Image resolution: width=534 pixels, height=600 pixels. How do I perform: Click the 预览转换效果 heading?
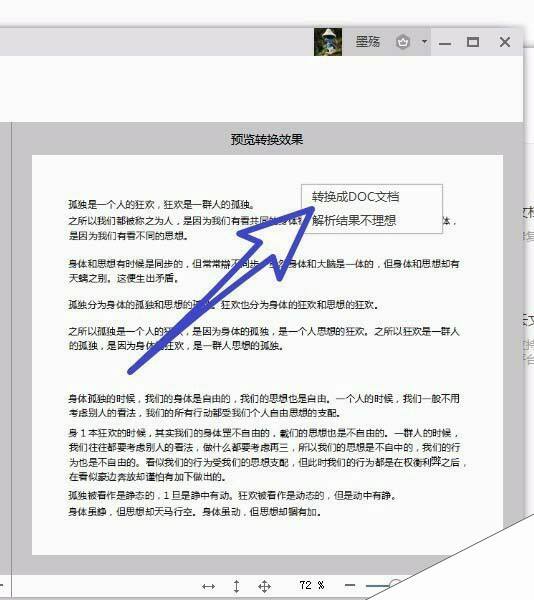pos(267,139)
